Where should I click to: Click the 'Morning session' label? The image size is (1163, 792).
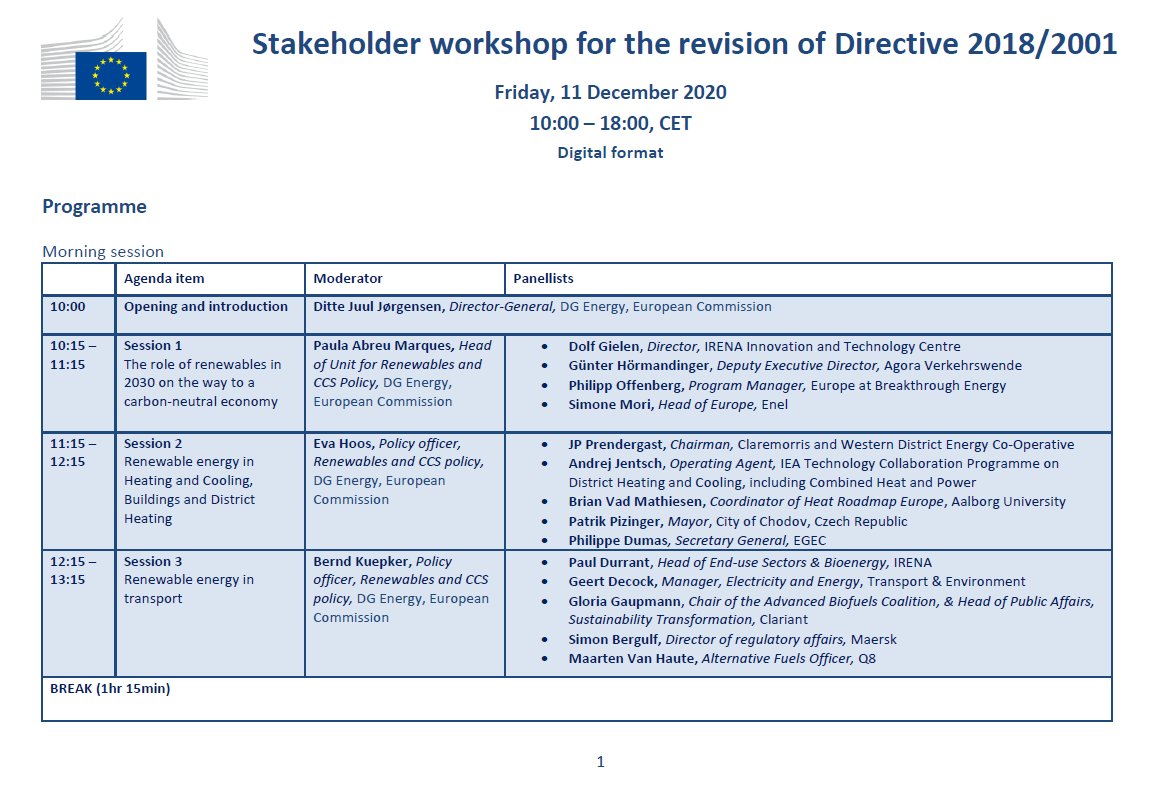103,251
